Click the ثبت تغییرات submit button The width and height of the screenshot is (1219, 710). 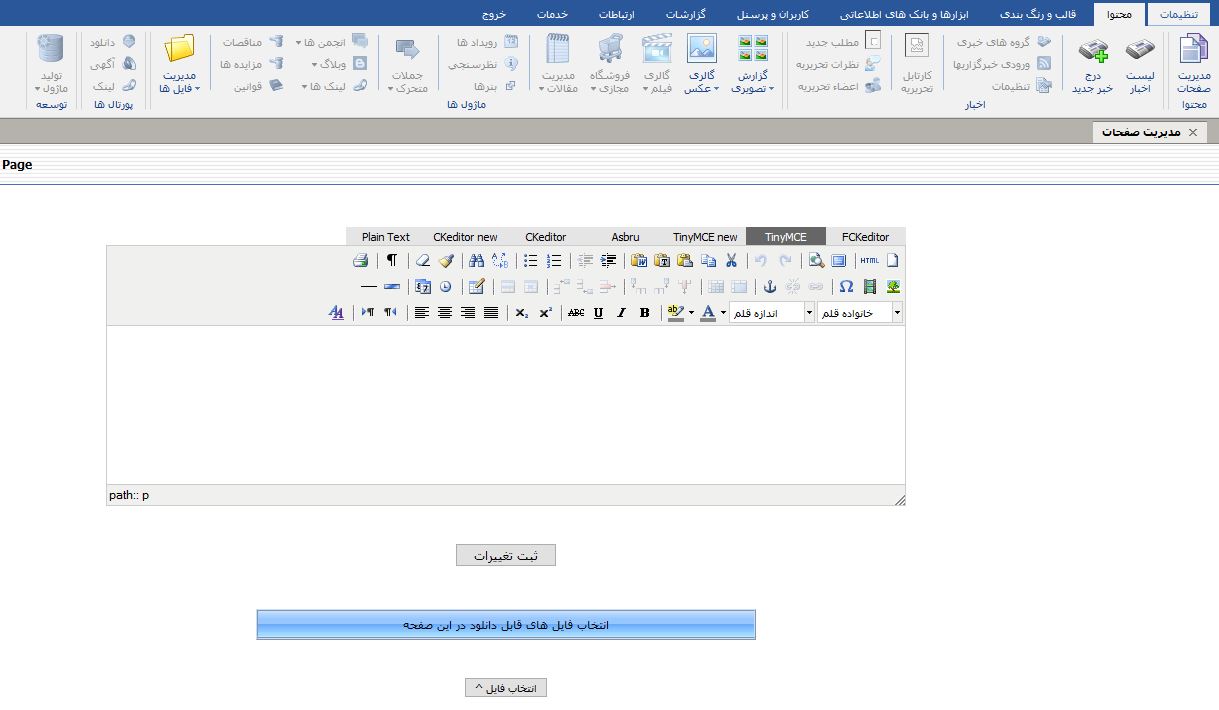[x=506, y=556]
